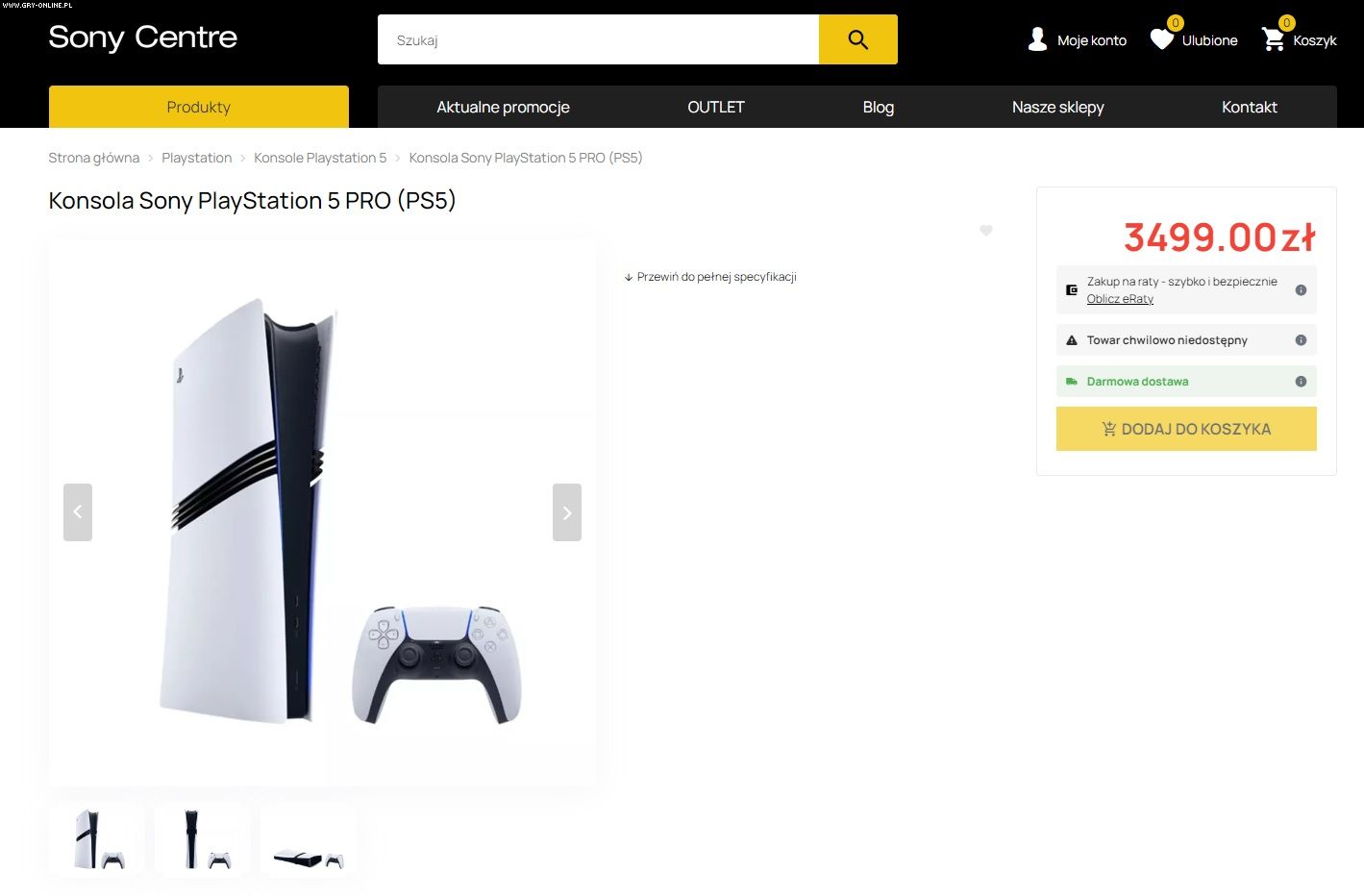Click the yellow search magnifier button
The width and height of the screenshot is (1364, 896).
coord(857,39)
